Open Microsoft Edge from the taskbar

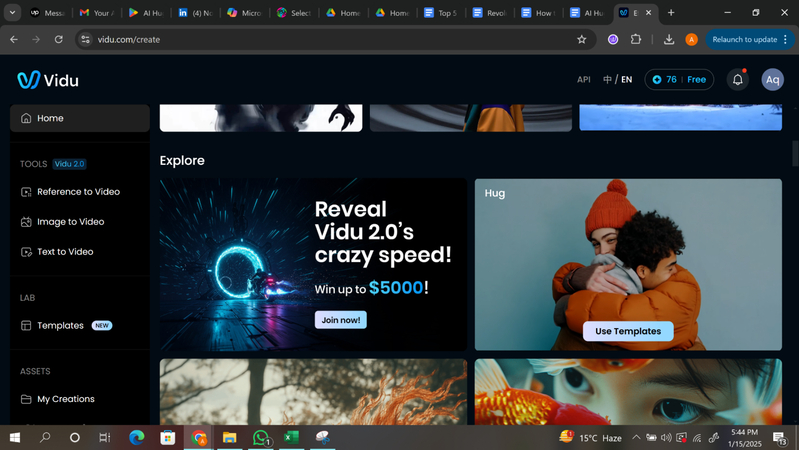coord(137,437)
